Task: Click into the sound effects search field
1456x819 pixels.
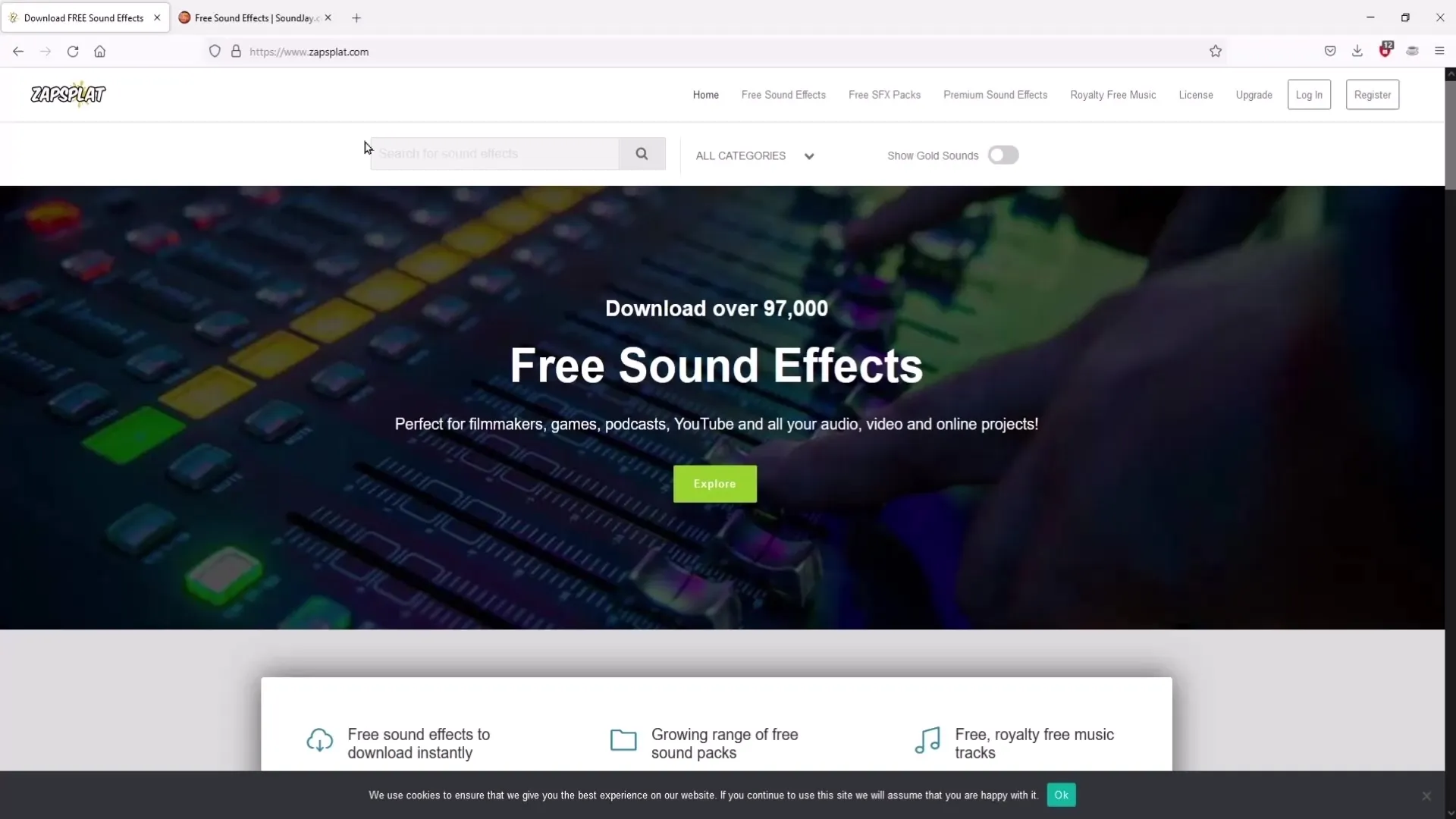Action: pyautogui.click(x=494, y=154)
